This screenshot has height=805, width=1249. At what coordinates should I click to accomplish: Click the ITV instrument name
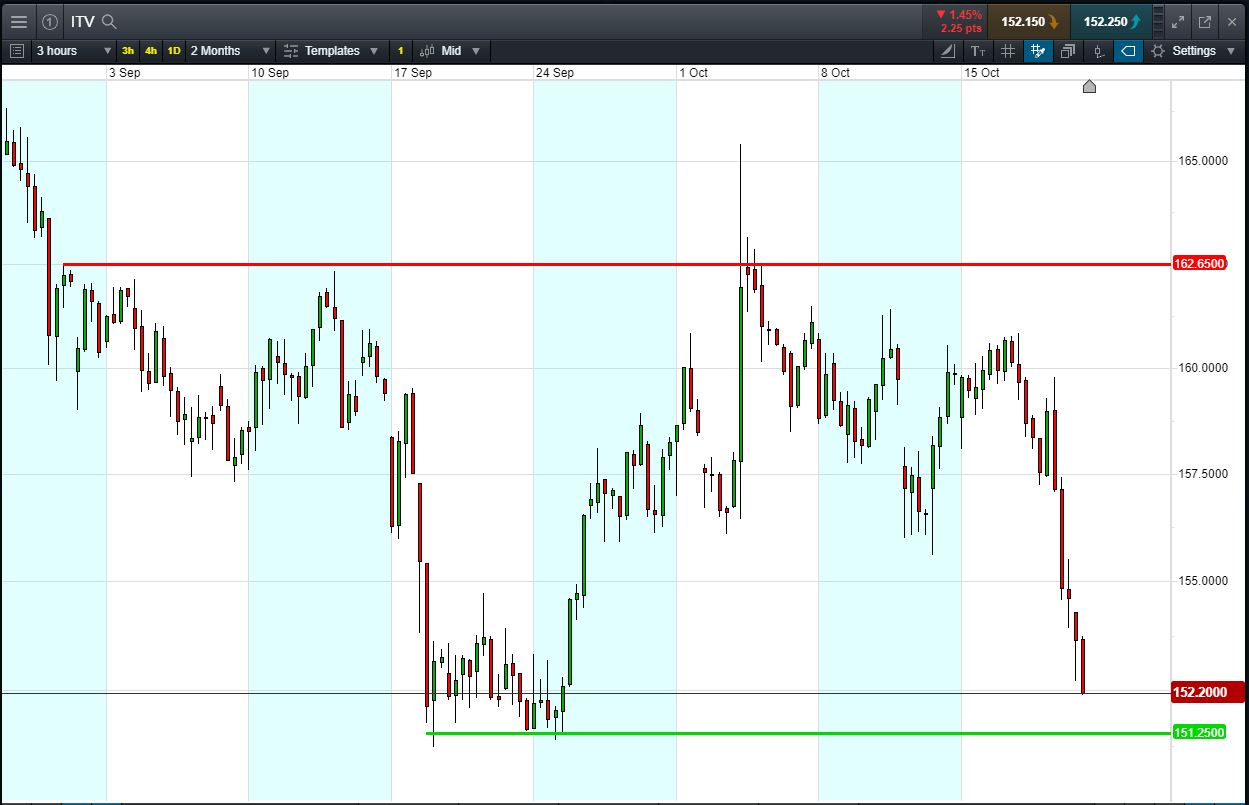tap(82, 21)
